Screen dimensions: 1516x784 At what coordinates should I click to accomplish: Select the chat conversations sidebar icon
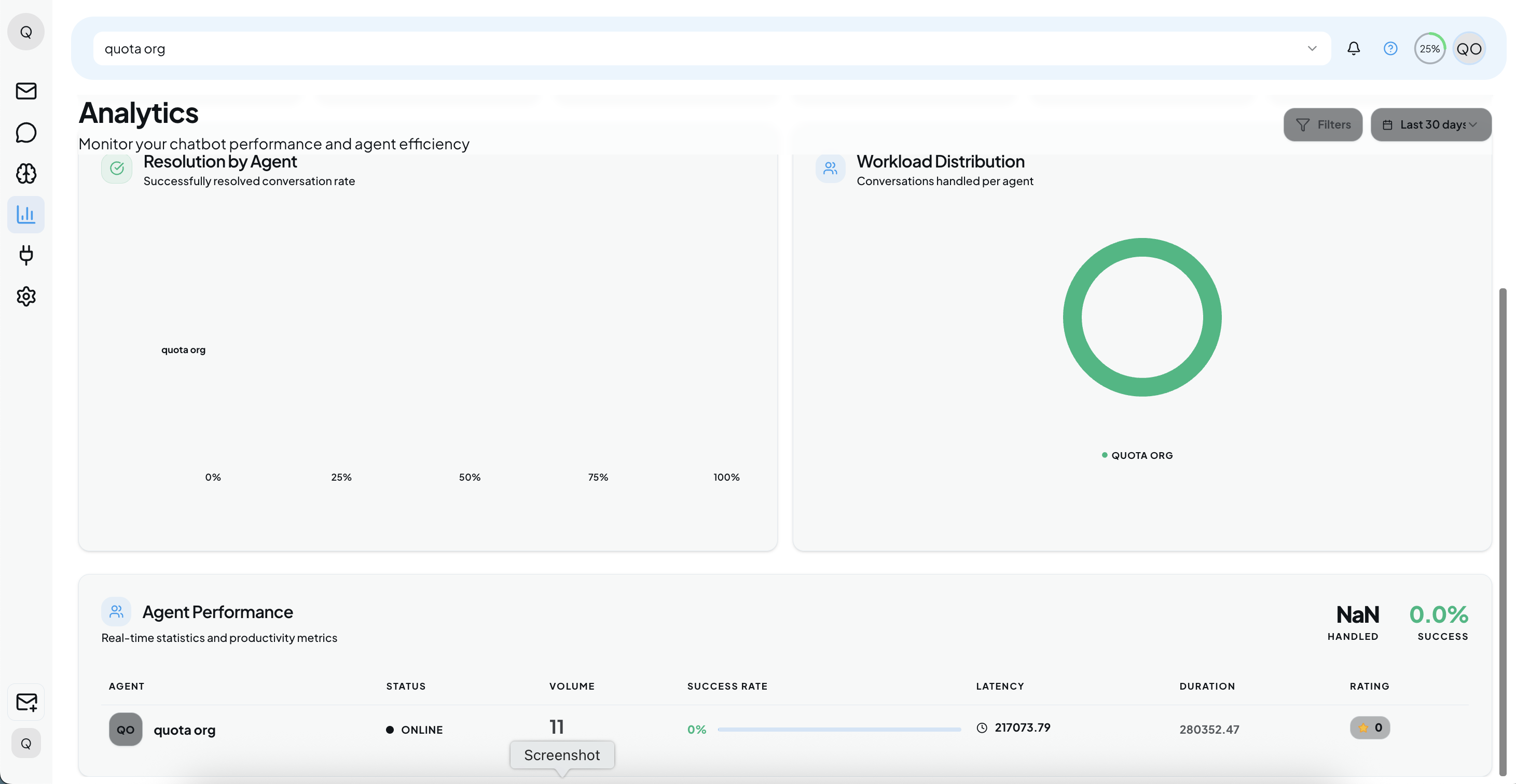coord(26,132)
